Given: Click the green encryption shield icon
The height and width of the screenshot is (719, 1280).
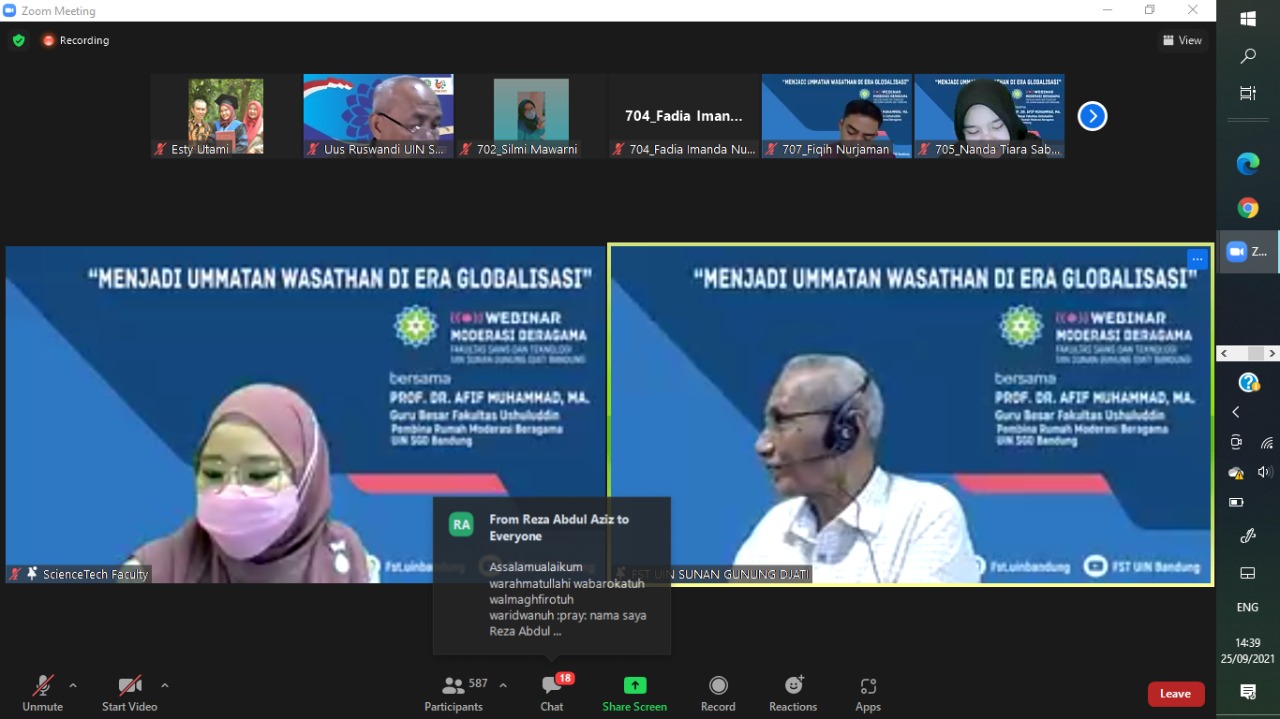Looking at the screenshot, I should [x=18, y=40].
